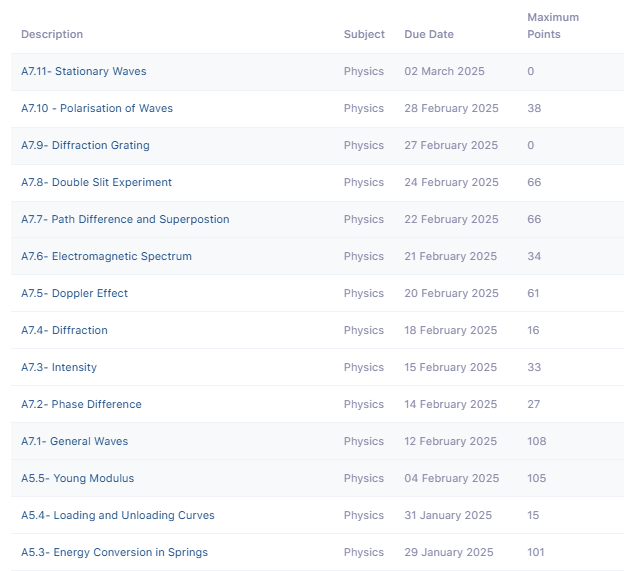
Task: Sort table by Due Date header
Action: click(429, 34)
